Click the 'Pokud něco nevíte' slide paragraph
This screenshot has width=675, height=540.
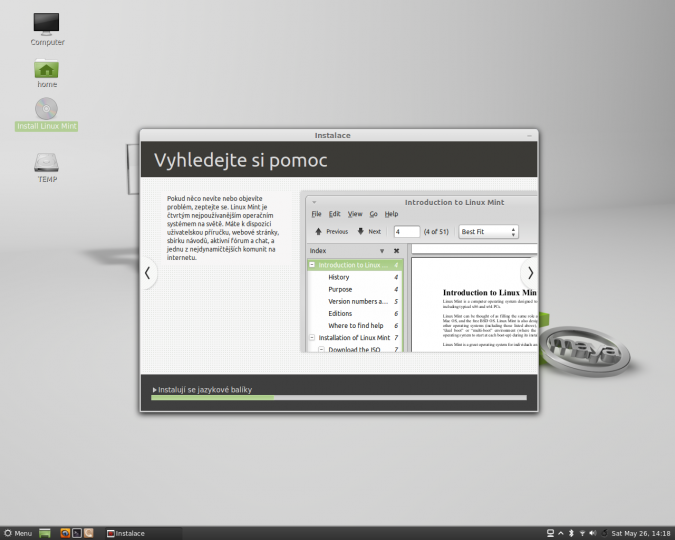[x=223, y=228]
